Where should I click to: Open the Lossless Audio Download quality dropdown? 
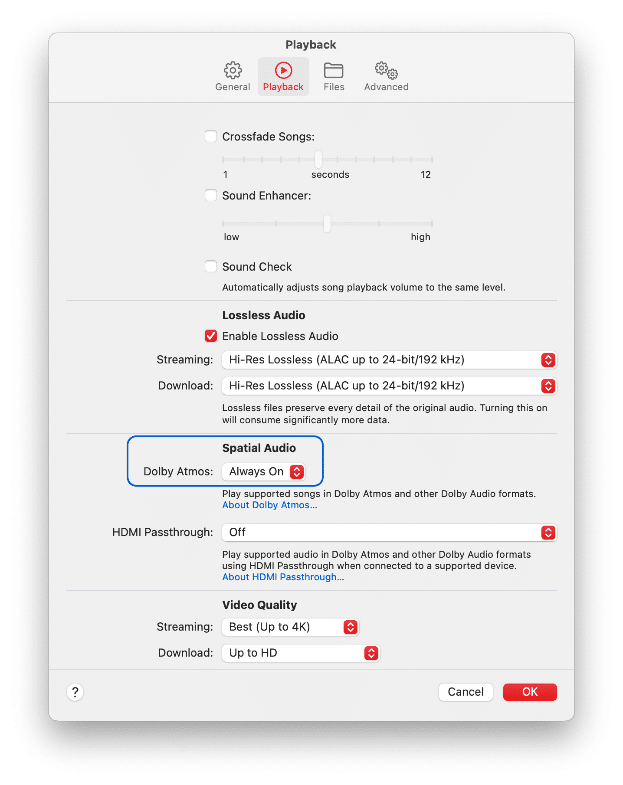(389, 385)
